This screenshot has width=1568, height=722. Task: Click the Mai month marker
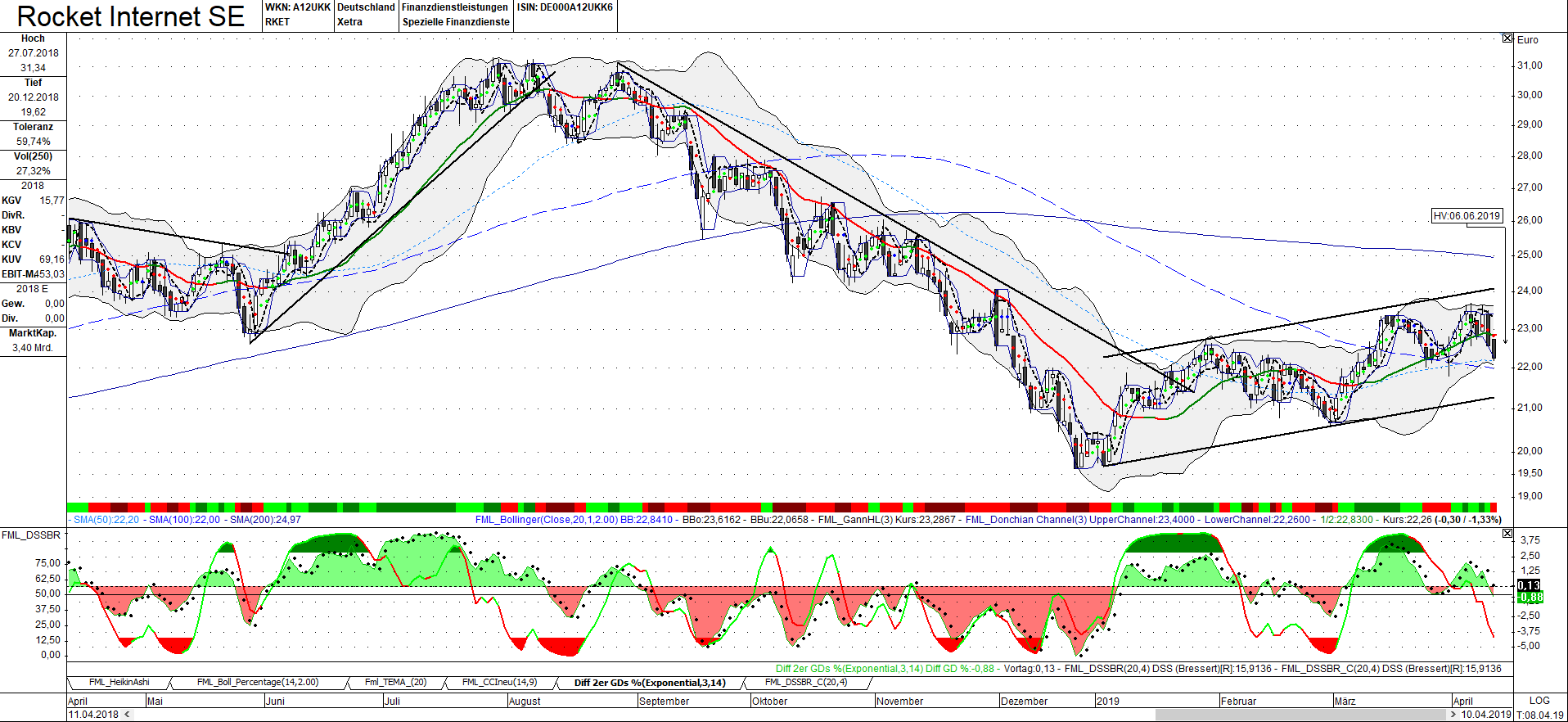[155, 701]
